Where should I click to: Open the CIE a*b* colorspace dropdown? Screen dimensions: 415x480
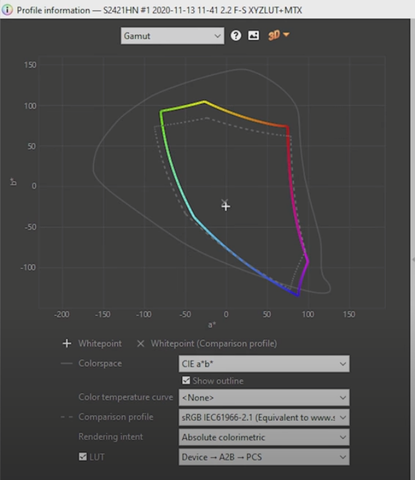click(x=264, y=364)
